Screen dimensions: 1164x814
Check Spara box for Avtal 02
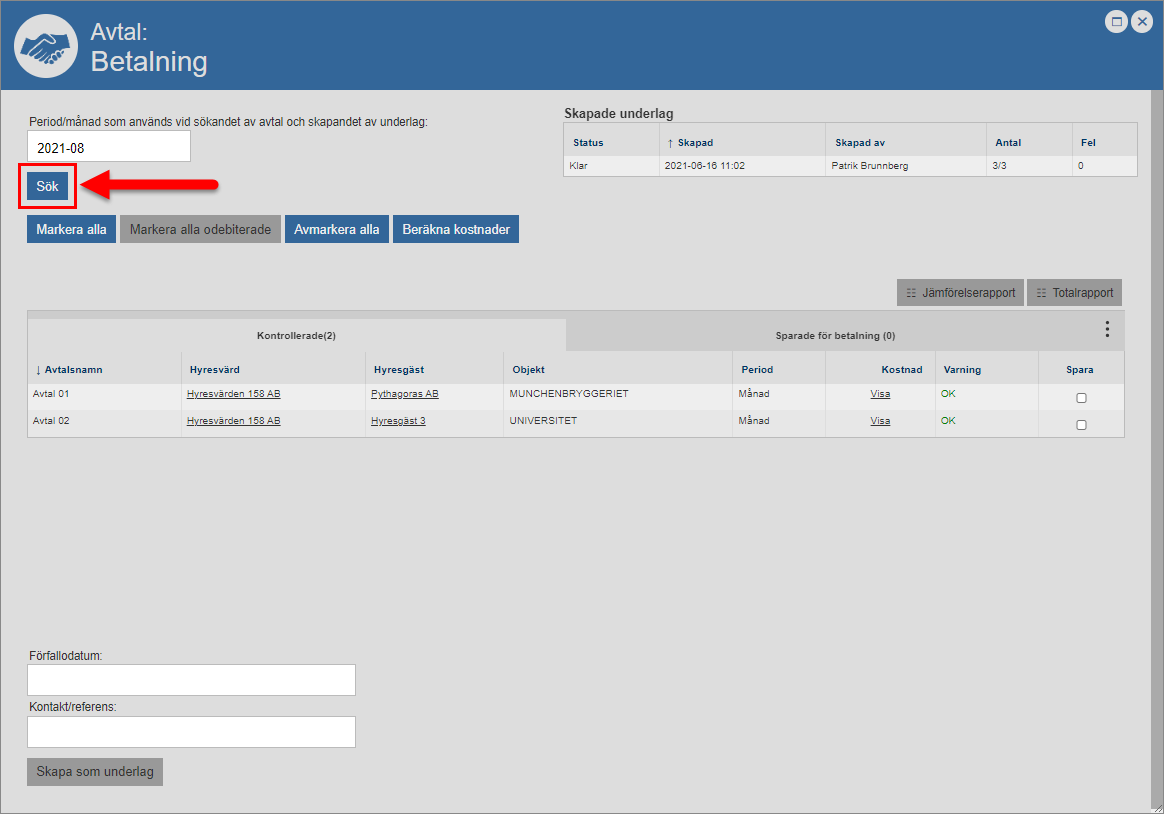coord(1081,425)
